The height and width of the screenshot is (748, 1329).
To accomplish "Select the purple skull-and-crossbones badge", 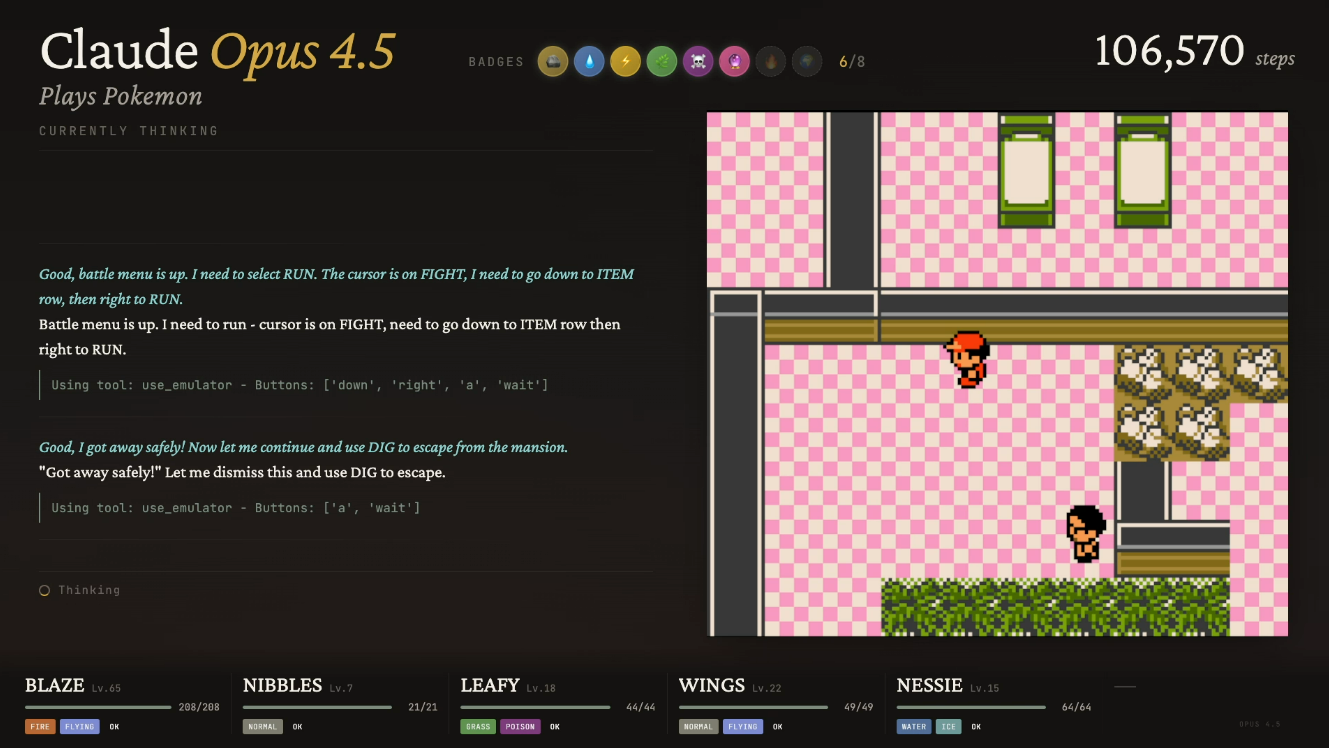I will pos(698,62).
